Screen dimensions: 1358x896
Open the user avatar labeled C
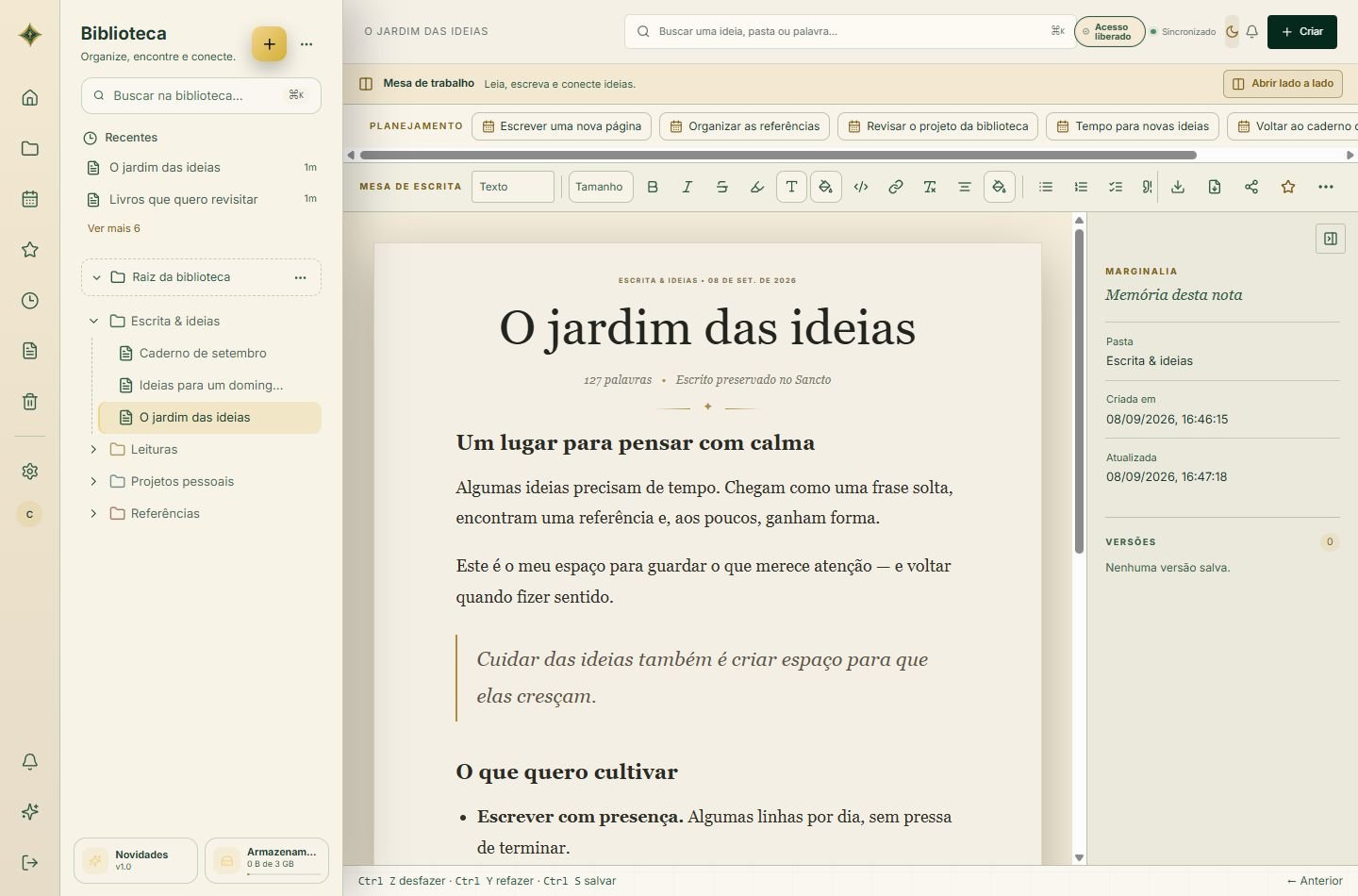(x=29, y=514)
